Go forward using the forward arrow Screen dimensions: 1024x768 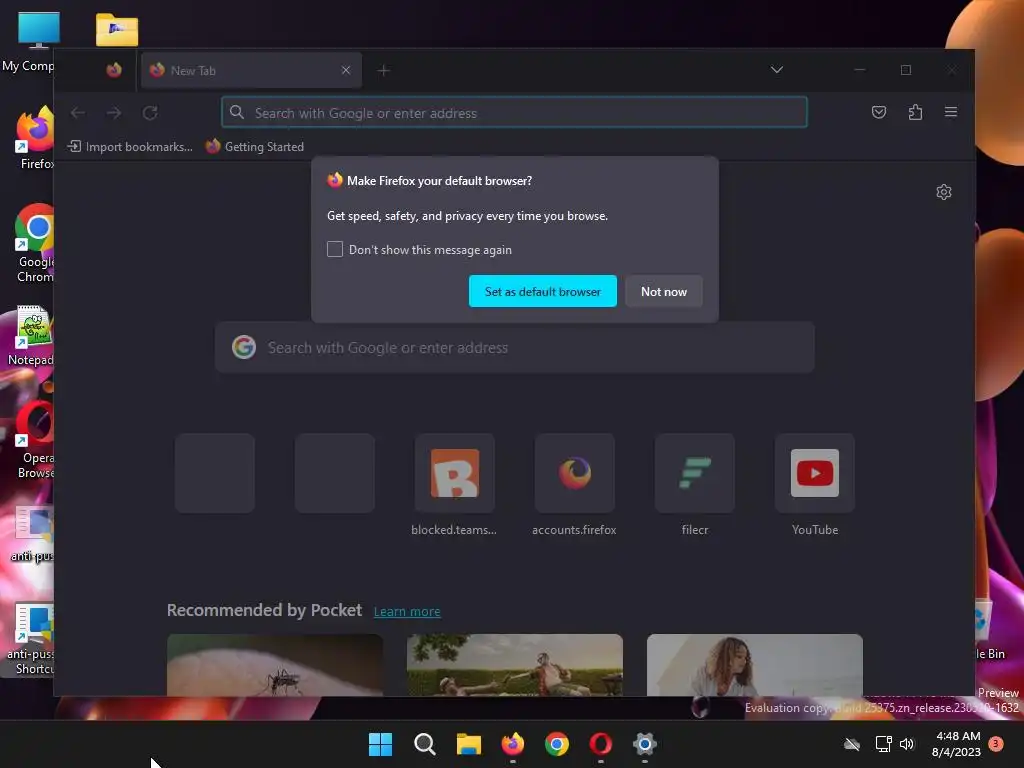tap(114, 113)
